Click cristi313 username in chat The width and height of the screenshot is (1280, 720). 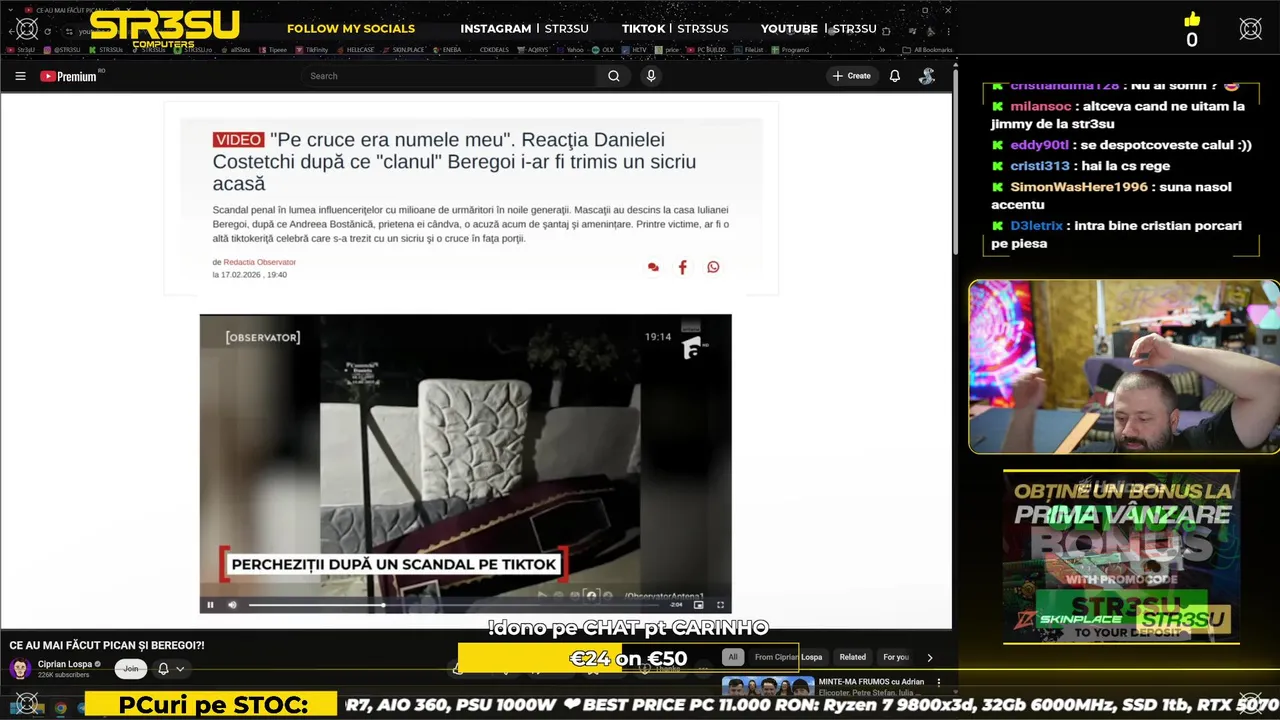click(1039, 166)
